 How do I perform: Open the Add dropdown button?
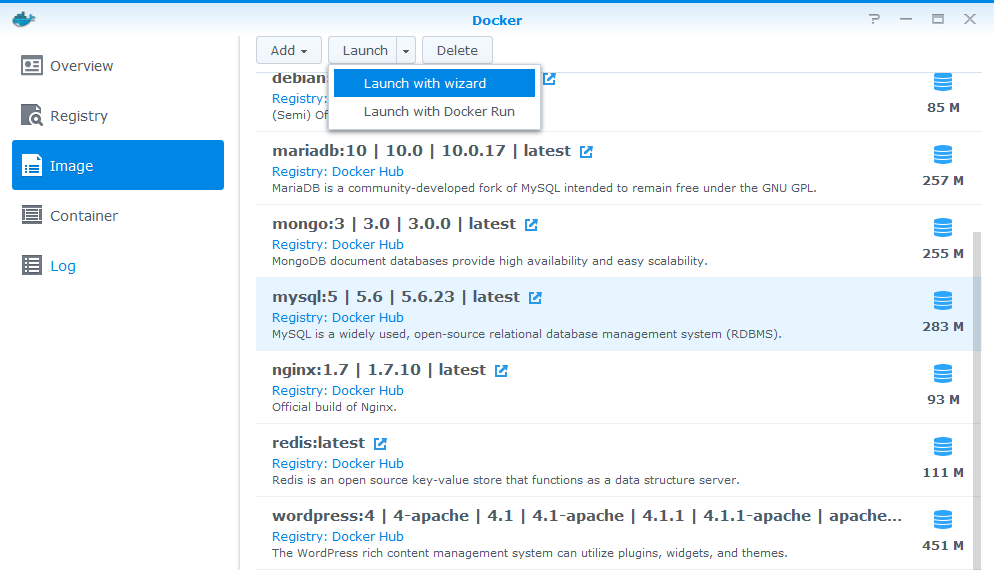(289, 50)
